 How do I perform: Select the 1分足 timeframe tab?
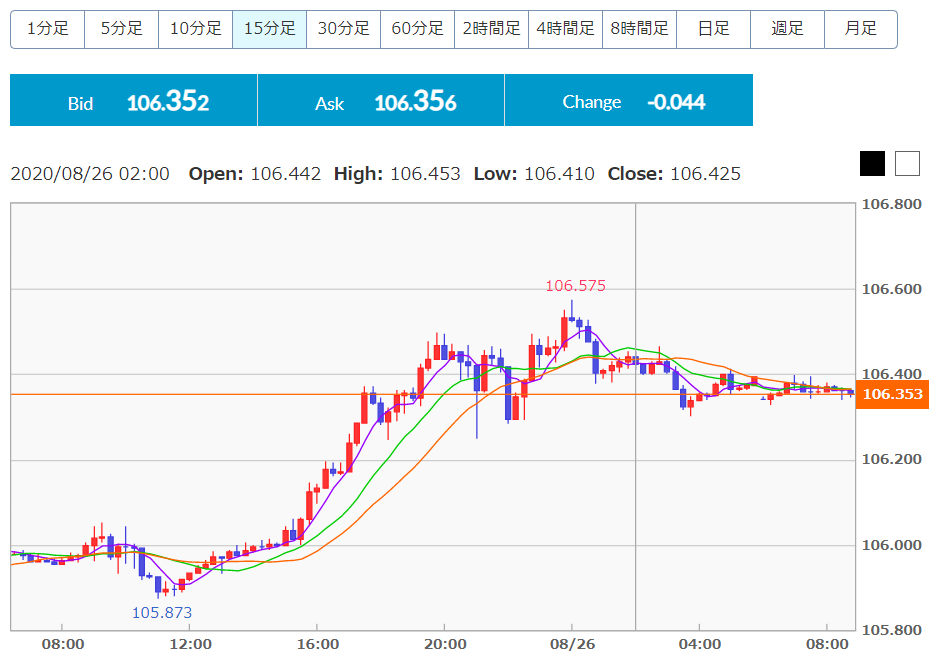[x=47, y=29]
